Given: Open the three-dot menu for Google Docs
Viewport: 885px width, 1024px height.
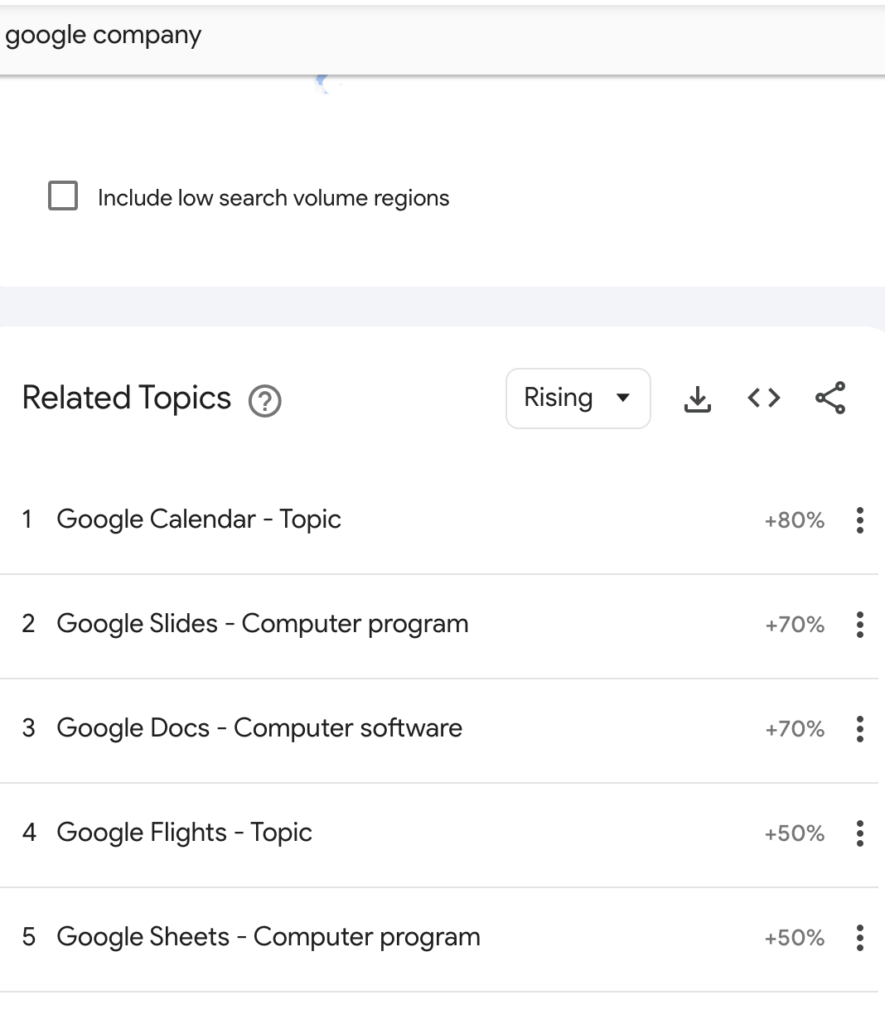Looking at the screenshot, I should coord(858,729).
